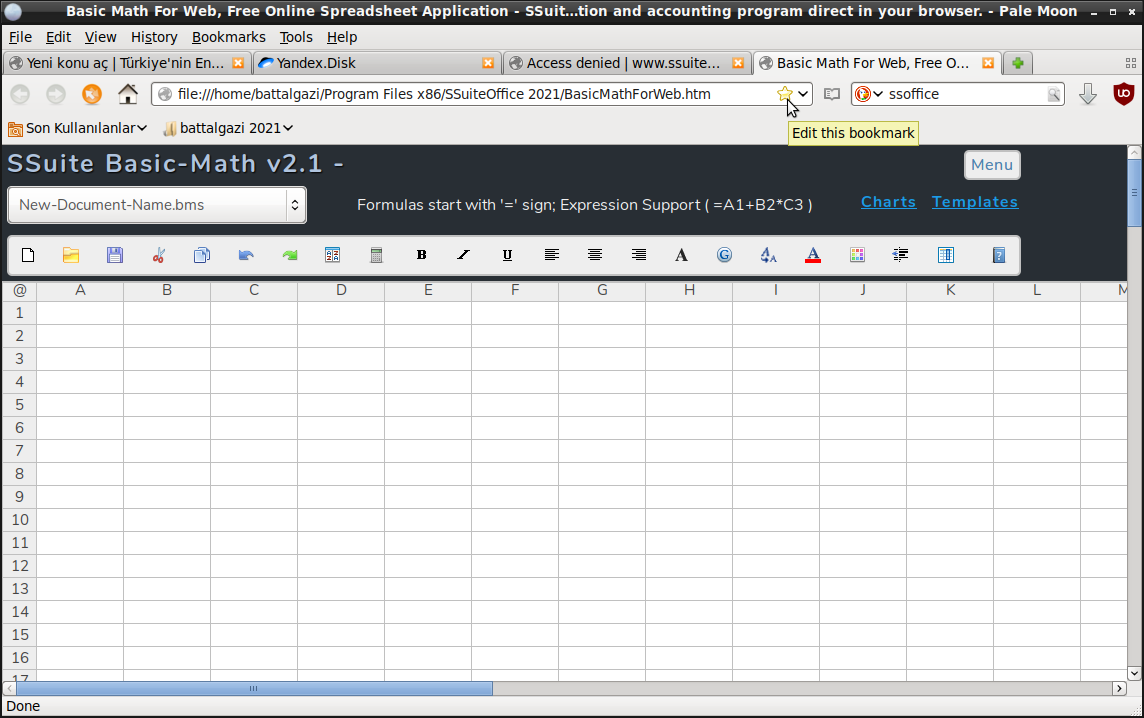The image size is (1144, 718).
Task: Change font size with the blue A icon
Action: [x=768, y=255]
